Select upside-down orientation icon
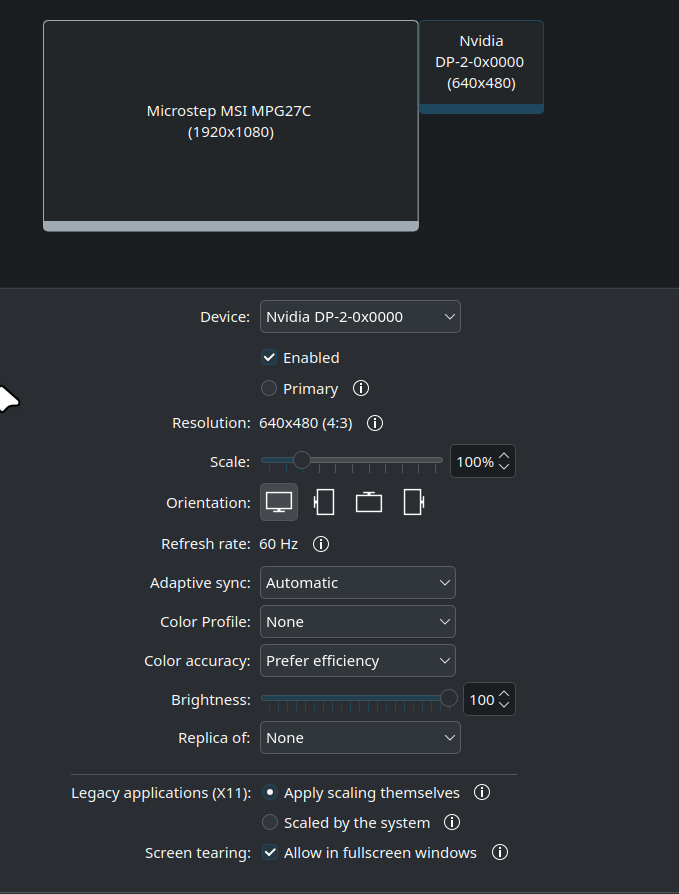 pos(369,502)
